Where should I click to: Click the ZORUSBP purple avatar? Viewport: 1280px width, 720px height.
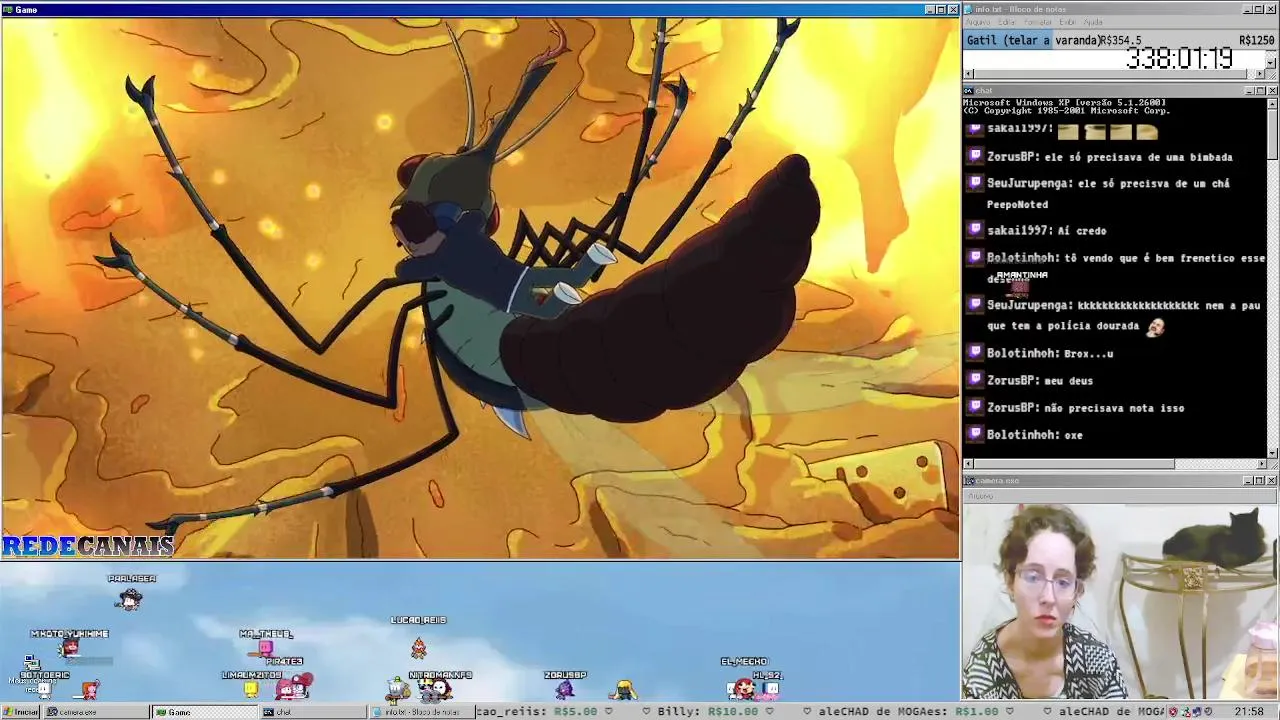point(564,688)
